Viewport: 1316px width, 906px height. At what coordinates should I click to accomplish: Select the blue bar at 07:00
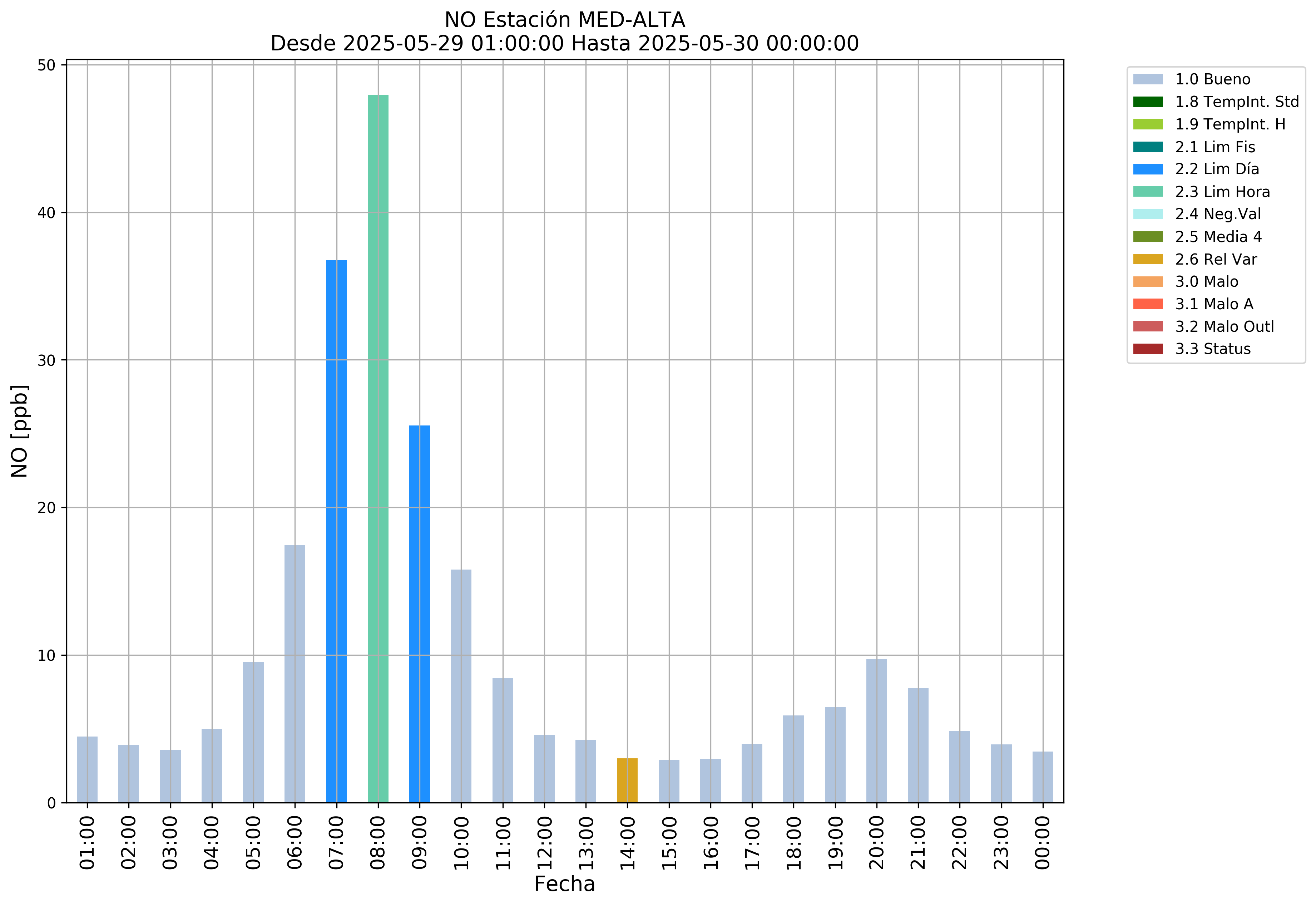click(337, 531)
